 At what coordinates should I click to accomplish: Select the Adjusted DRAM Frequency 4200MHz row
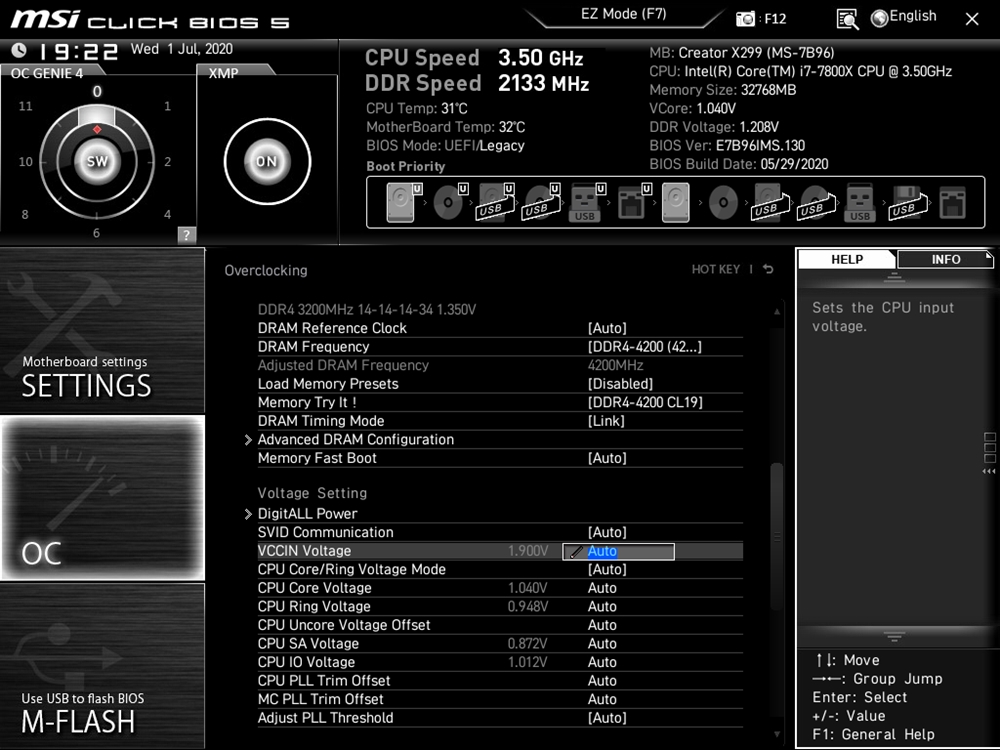coord(500,365)
